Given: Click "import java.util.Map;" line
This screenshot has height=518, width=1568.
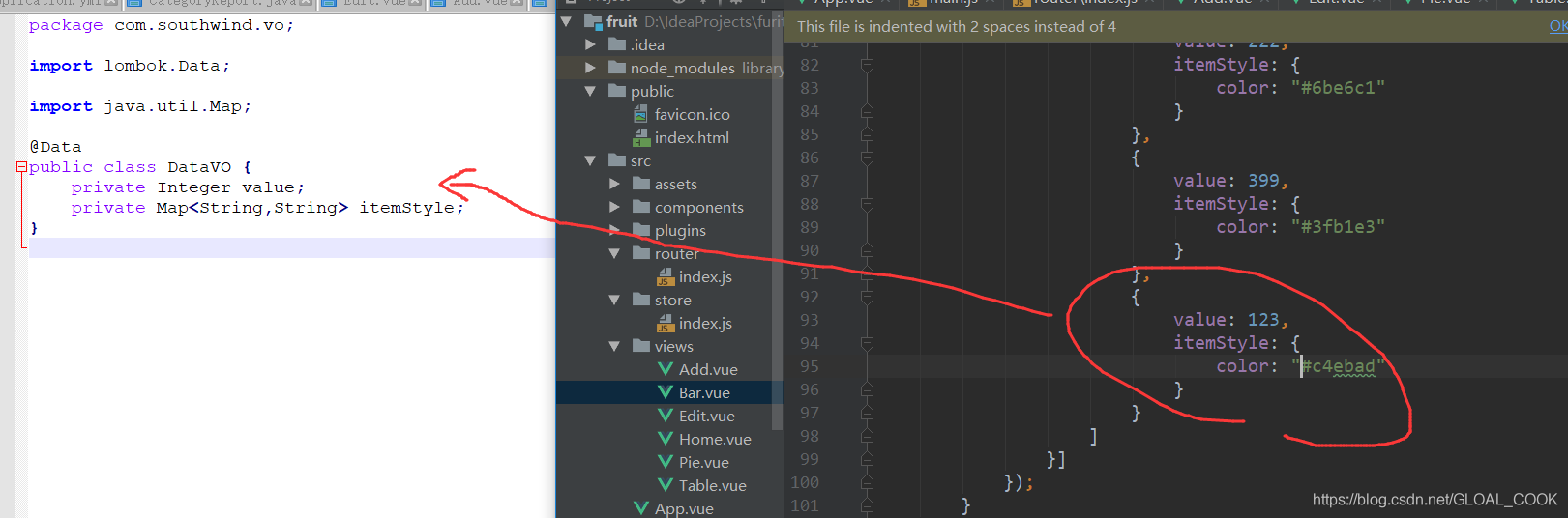Looking at the screenshot, I should tap(140, 106).
